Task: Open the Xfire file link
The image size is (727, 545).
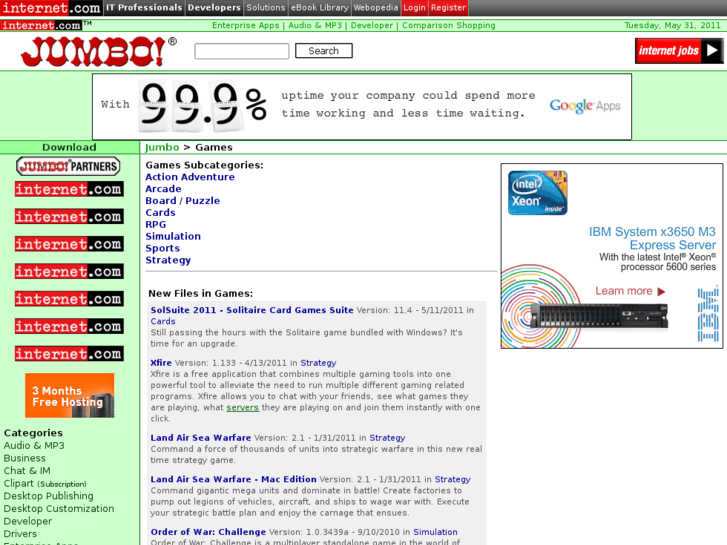Action: (x=161, y=363)
